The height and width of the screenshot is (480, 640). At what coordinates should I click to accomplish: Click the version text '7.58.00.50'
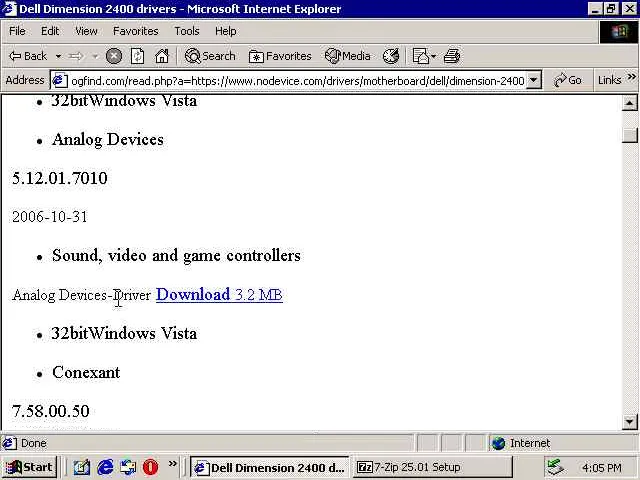pyautogui.click(x=50, y=411)
